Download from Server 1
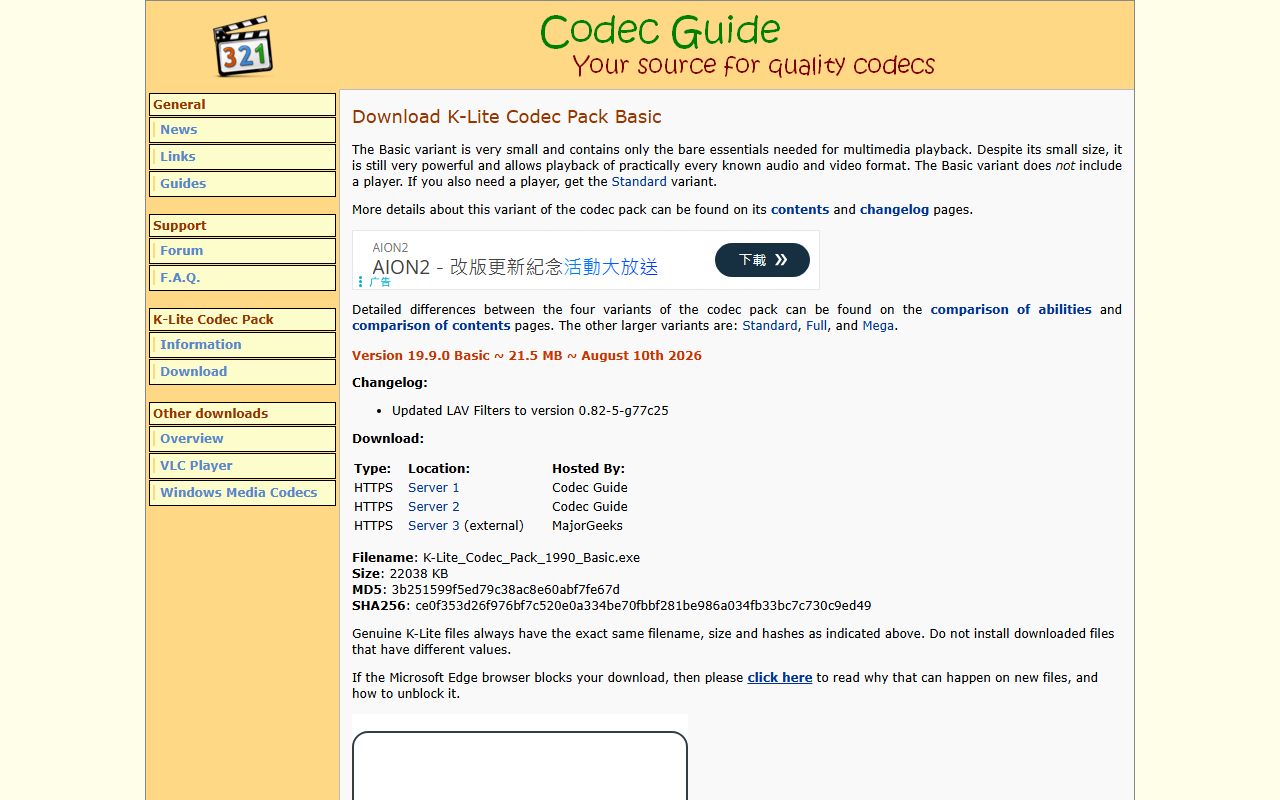Screen dimensions: 1280x800 coord(434,488)
